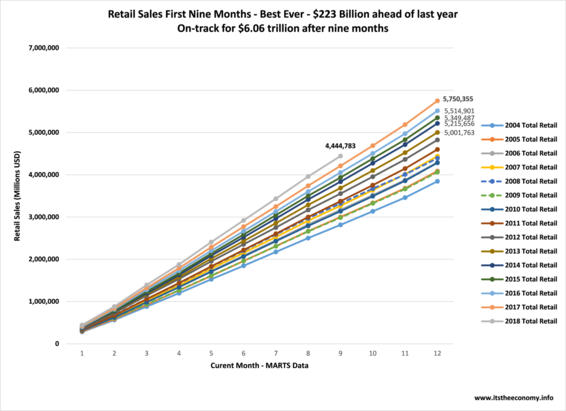Click the 2008 Total Retail dashed legend marker
The width and height of the screenshot is (566, 411).
492,181
